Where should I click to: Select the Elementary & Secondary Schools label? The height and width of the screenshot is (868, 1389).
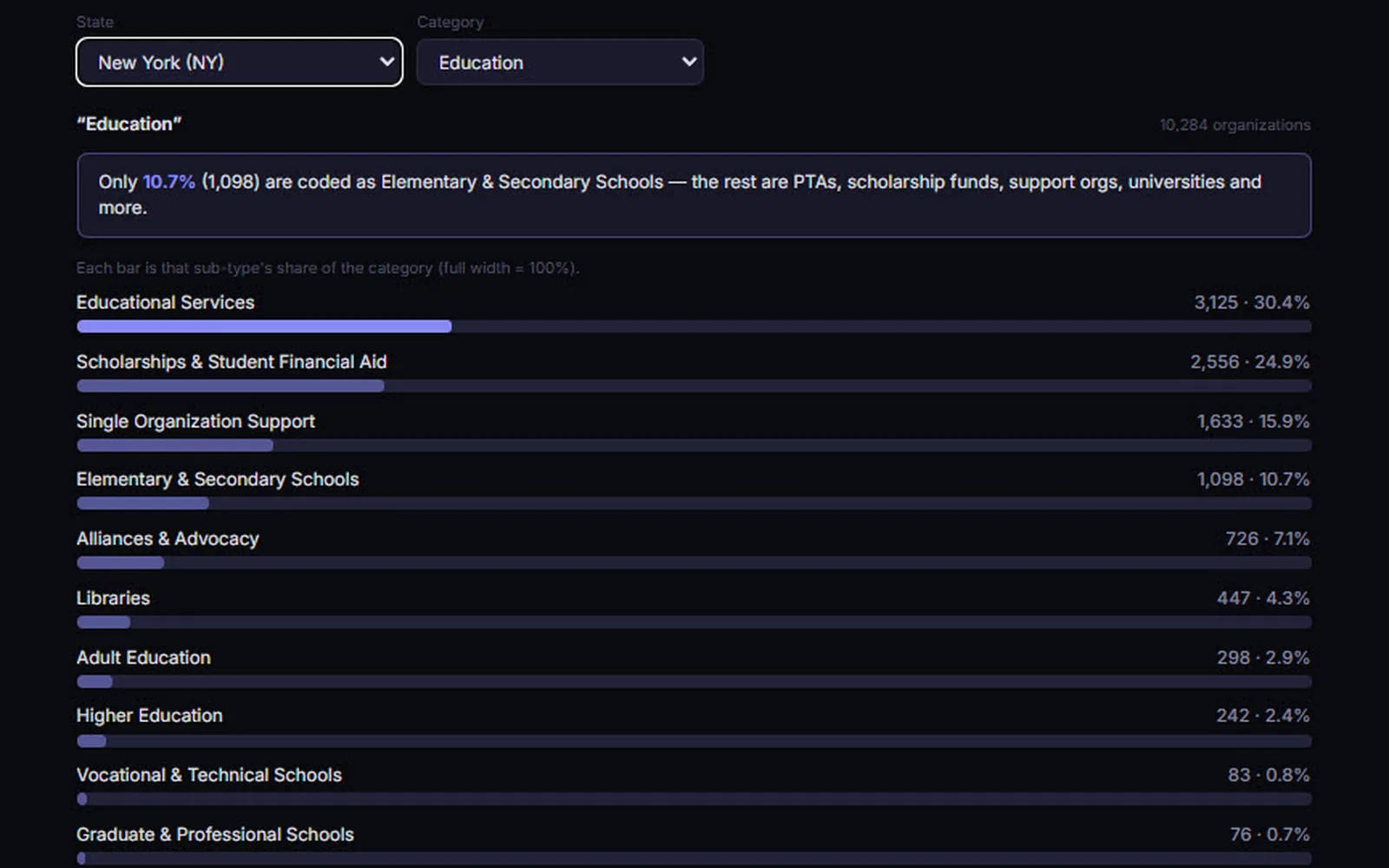217,479
